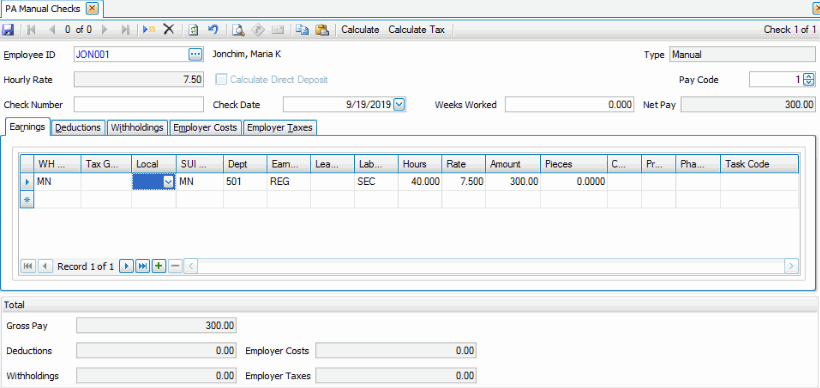
Task: Click grid last-record navigator button
Action: point(142,266)
